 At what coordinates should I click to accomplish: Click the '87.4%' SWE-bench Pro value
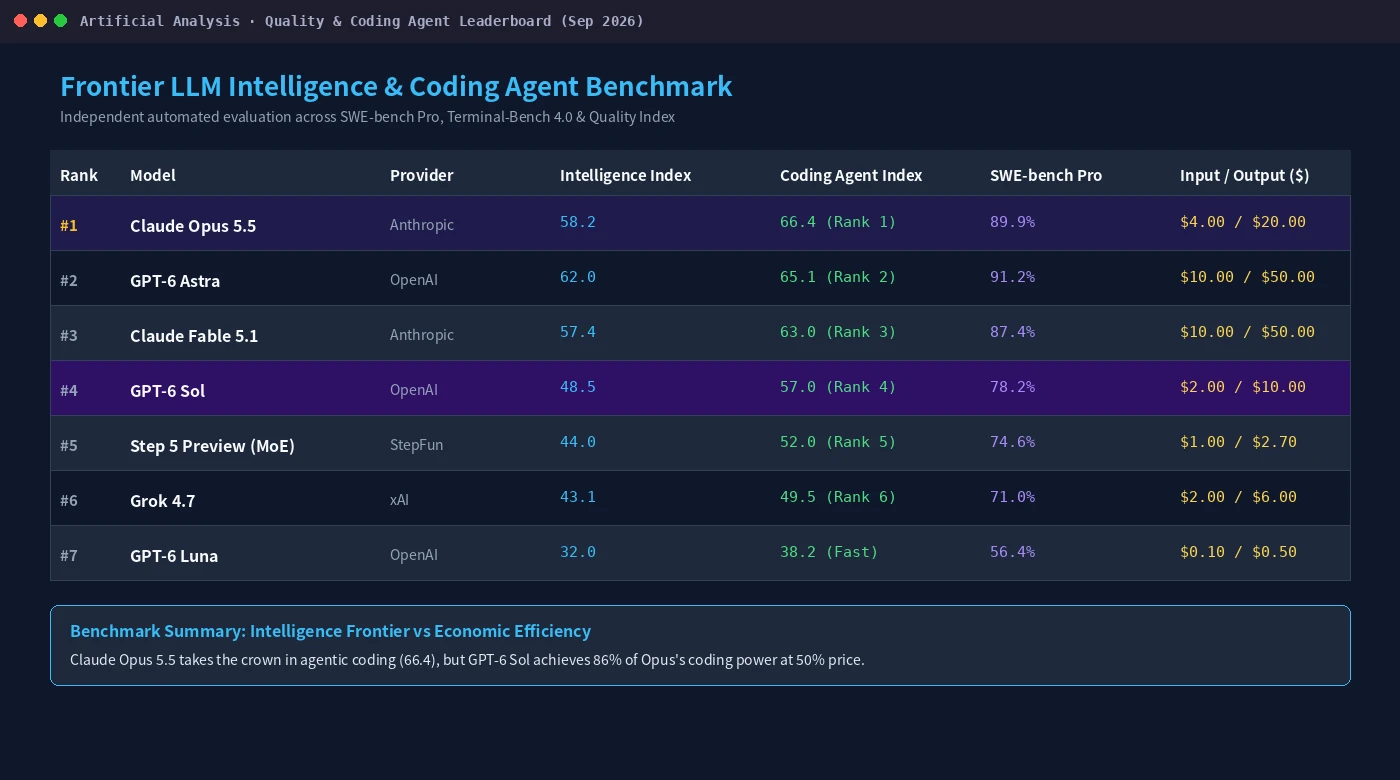[x=1012, y=332]
